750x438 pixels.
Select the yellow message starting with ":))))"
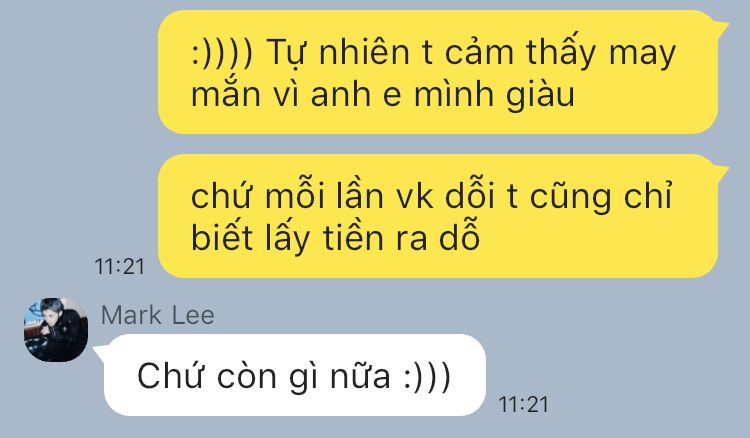coord(438,72)
